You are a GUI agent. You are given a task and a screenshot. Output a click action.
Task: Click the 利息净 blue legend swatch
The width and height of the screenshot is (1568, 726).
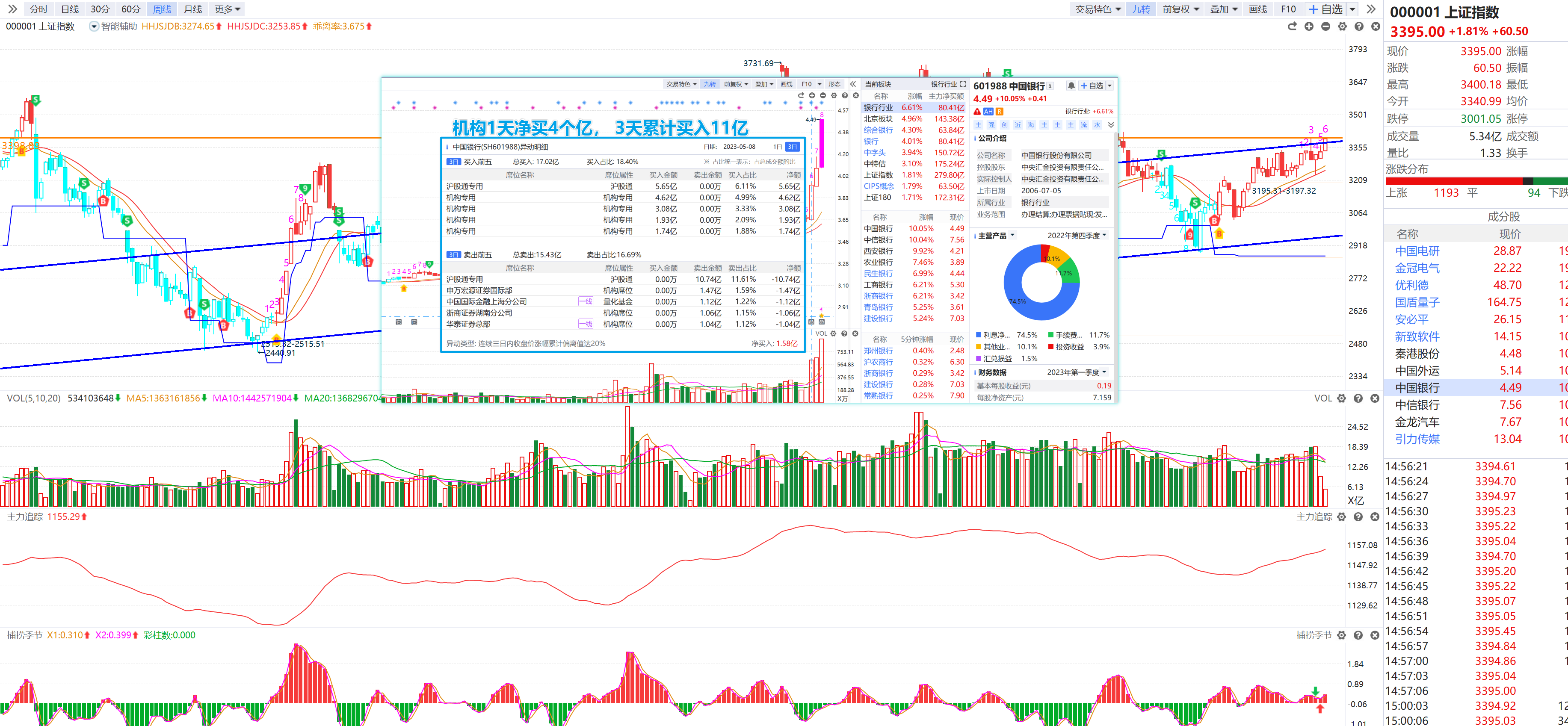point(979,335)
